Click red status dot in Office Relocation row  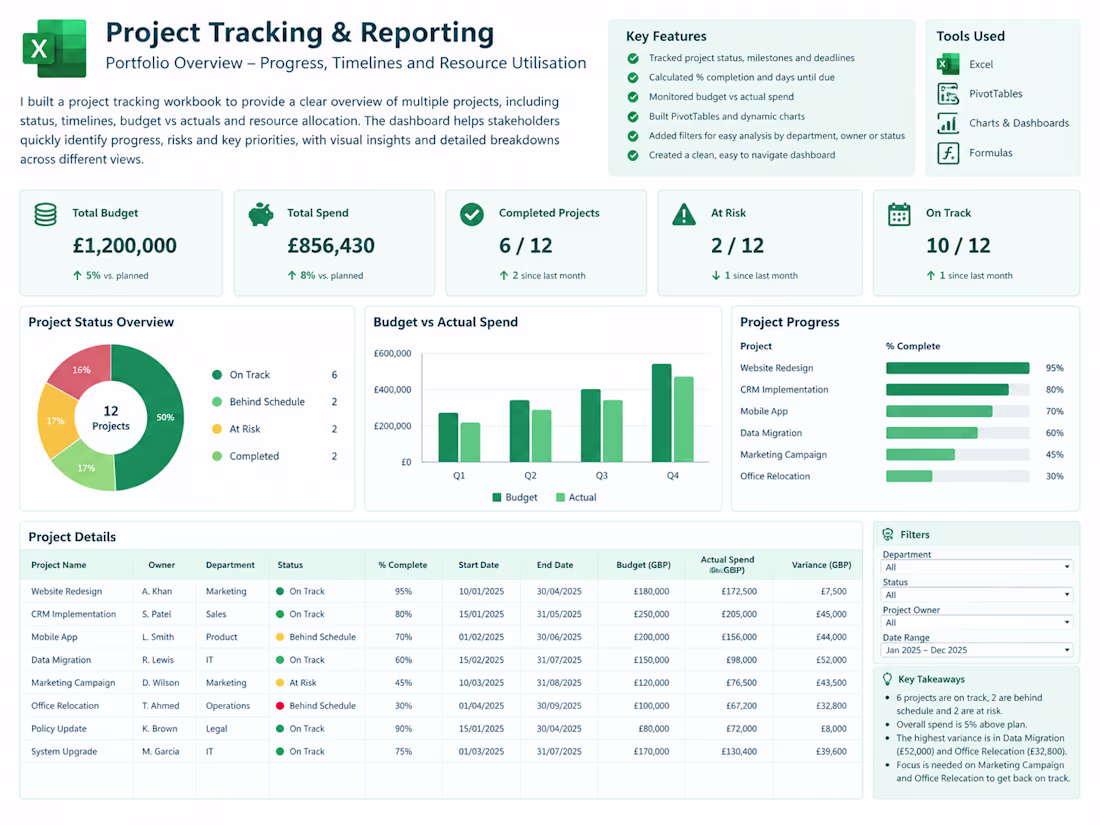point(280,706)
